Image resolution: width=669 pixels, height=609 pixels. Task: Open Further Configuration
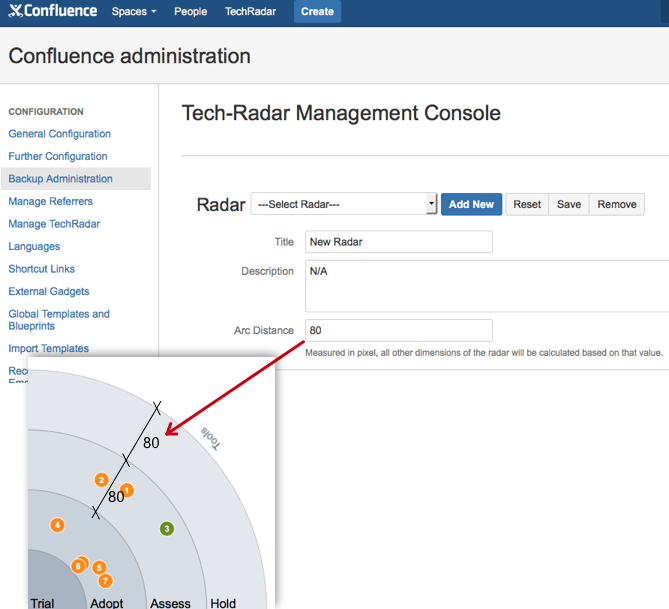58,156
